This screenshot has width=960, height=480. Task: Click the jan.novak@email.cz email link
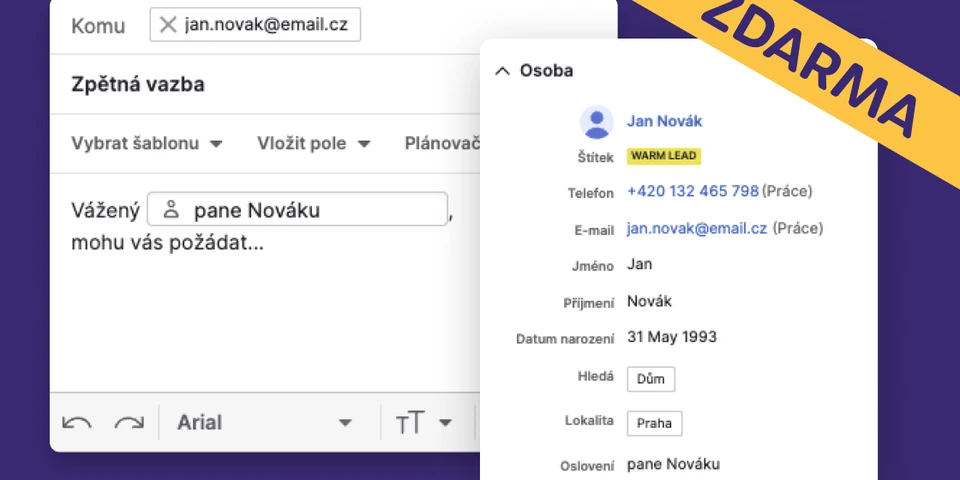pos(696,228)
